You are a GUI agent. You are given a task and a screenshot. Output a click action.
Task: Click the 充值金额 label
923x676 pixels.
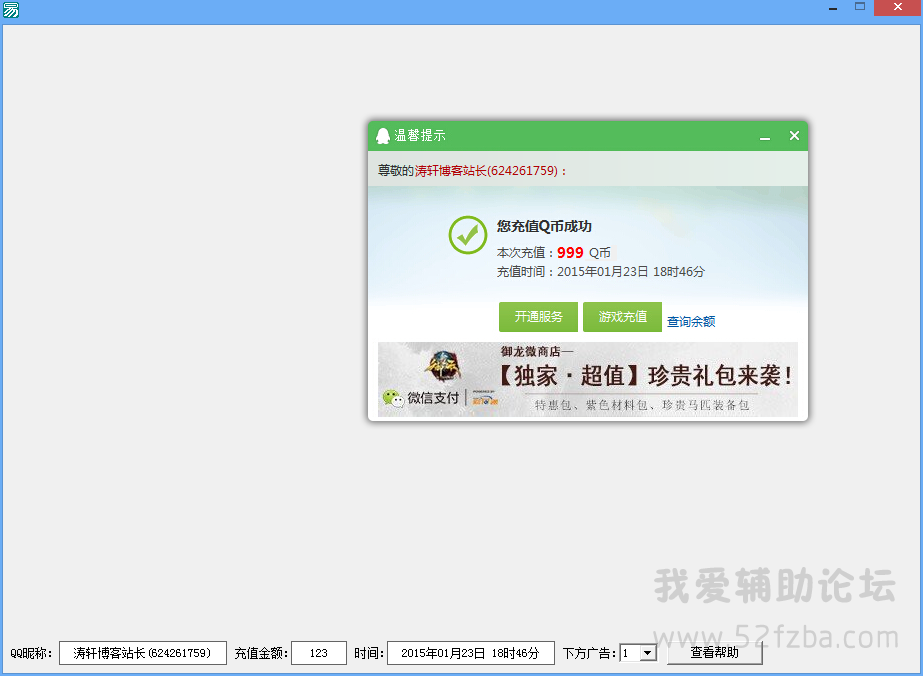(x=261, y=653)
